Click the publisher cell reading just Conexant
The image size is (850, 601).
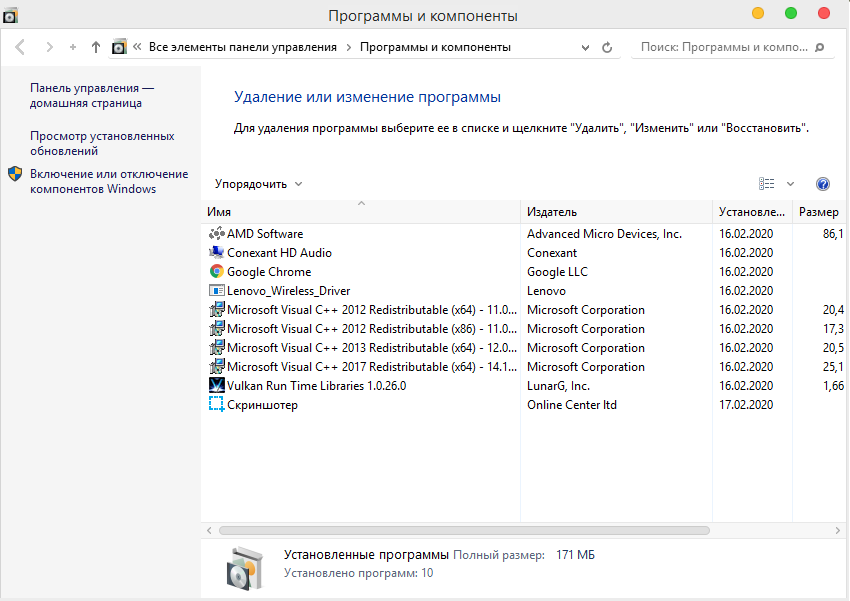pyautogui.click(x=552, y=253)
